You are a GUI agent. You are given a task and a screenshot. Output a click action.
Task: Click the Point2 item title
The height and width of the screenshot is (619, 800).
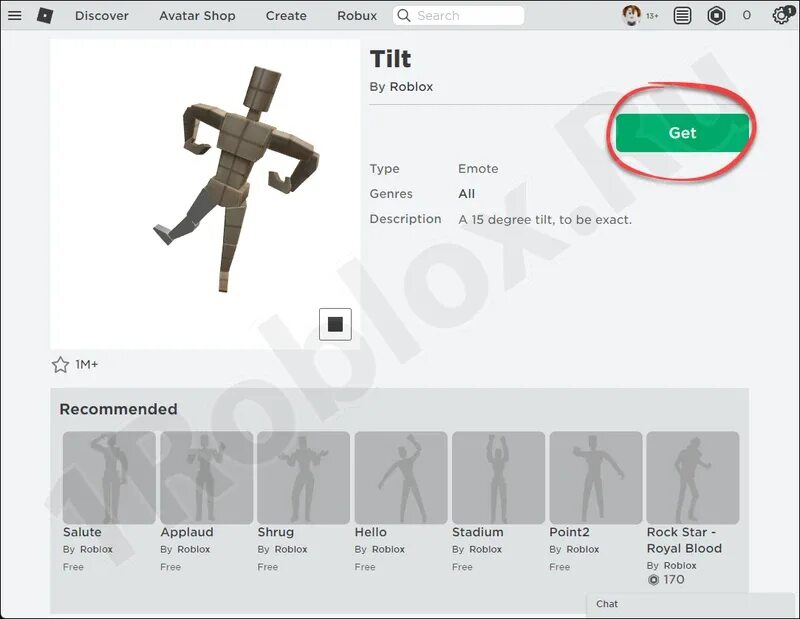click(569, 532)
